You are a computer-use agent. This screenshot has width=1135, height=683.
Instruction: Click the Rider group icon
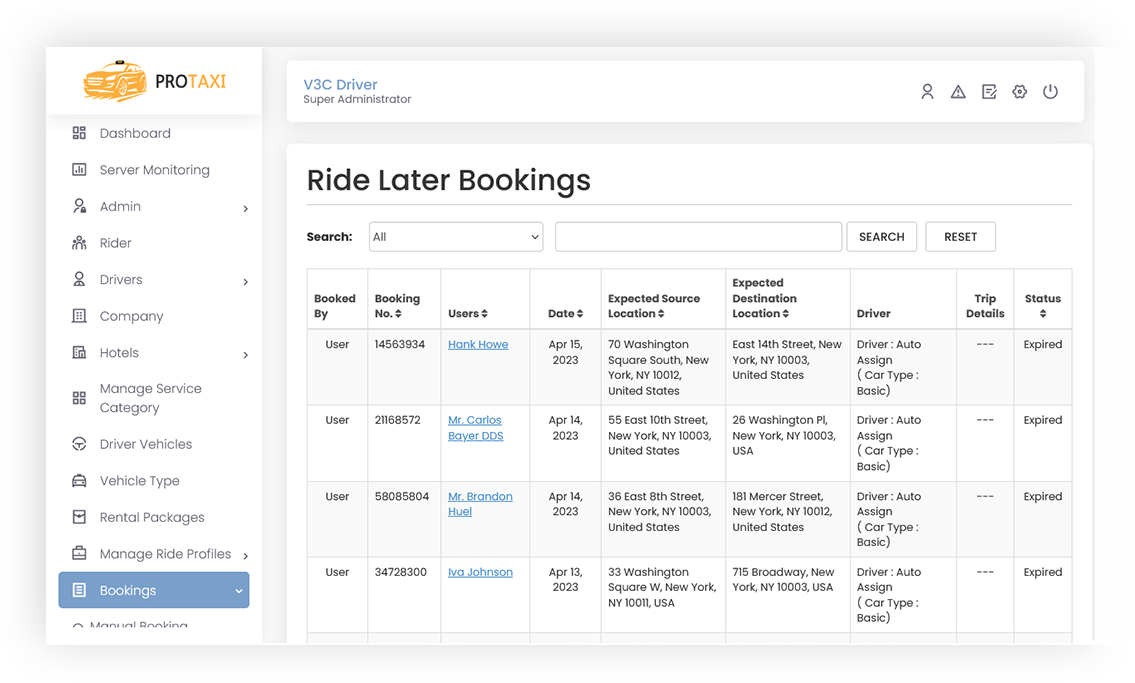point(80,242)
